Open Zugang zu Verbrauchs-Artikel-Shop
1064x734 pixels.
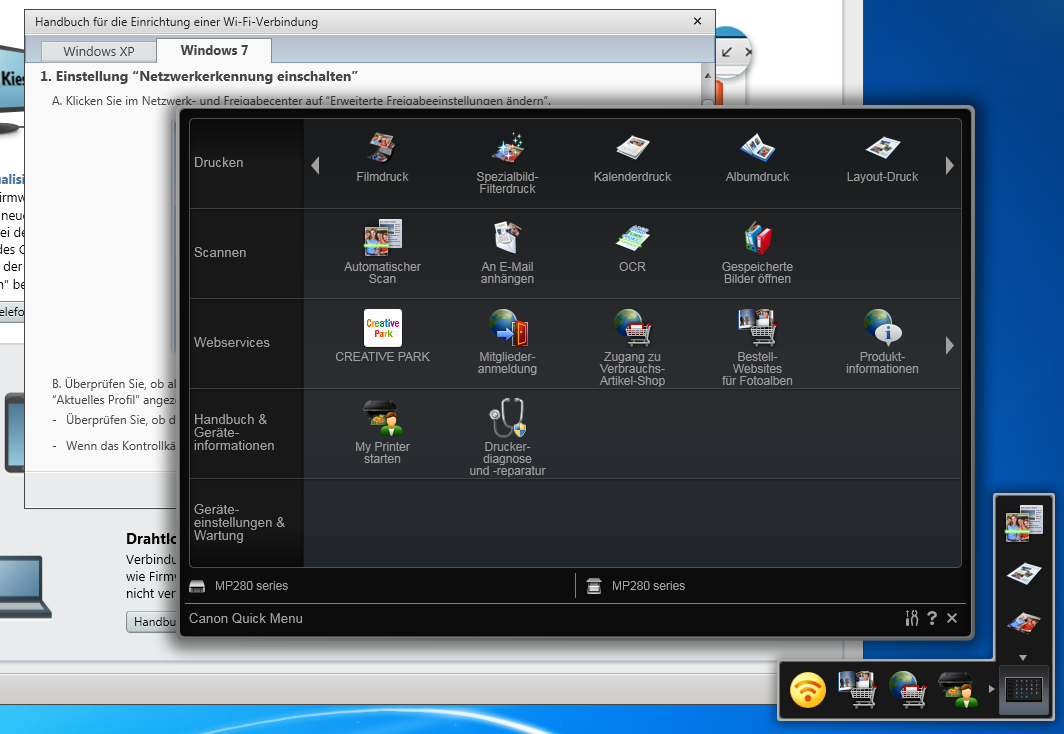632,347
